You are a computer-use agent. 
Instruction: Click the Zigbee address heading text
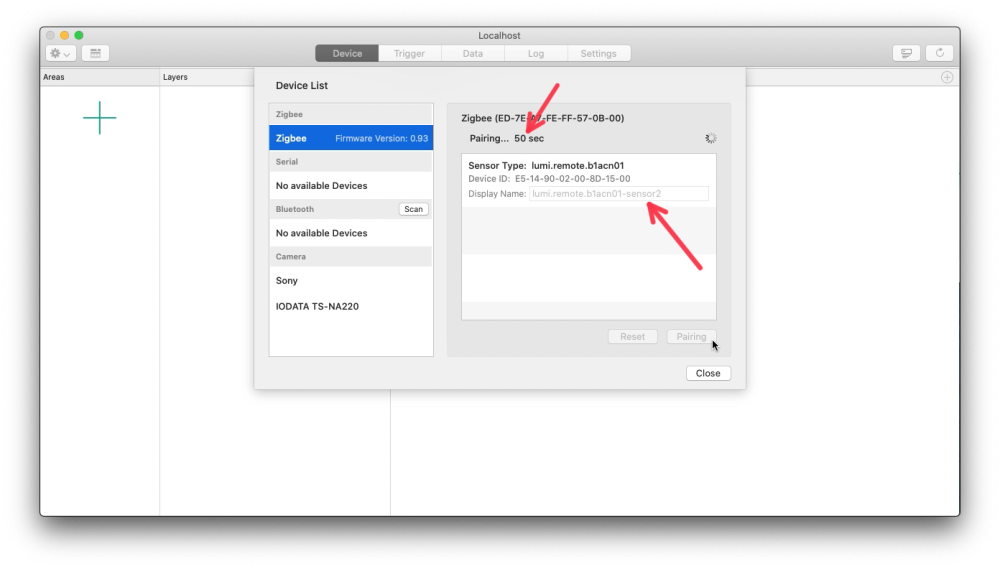tap(543, 118)
